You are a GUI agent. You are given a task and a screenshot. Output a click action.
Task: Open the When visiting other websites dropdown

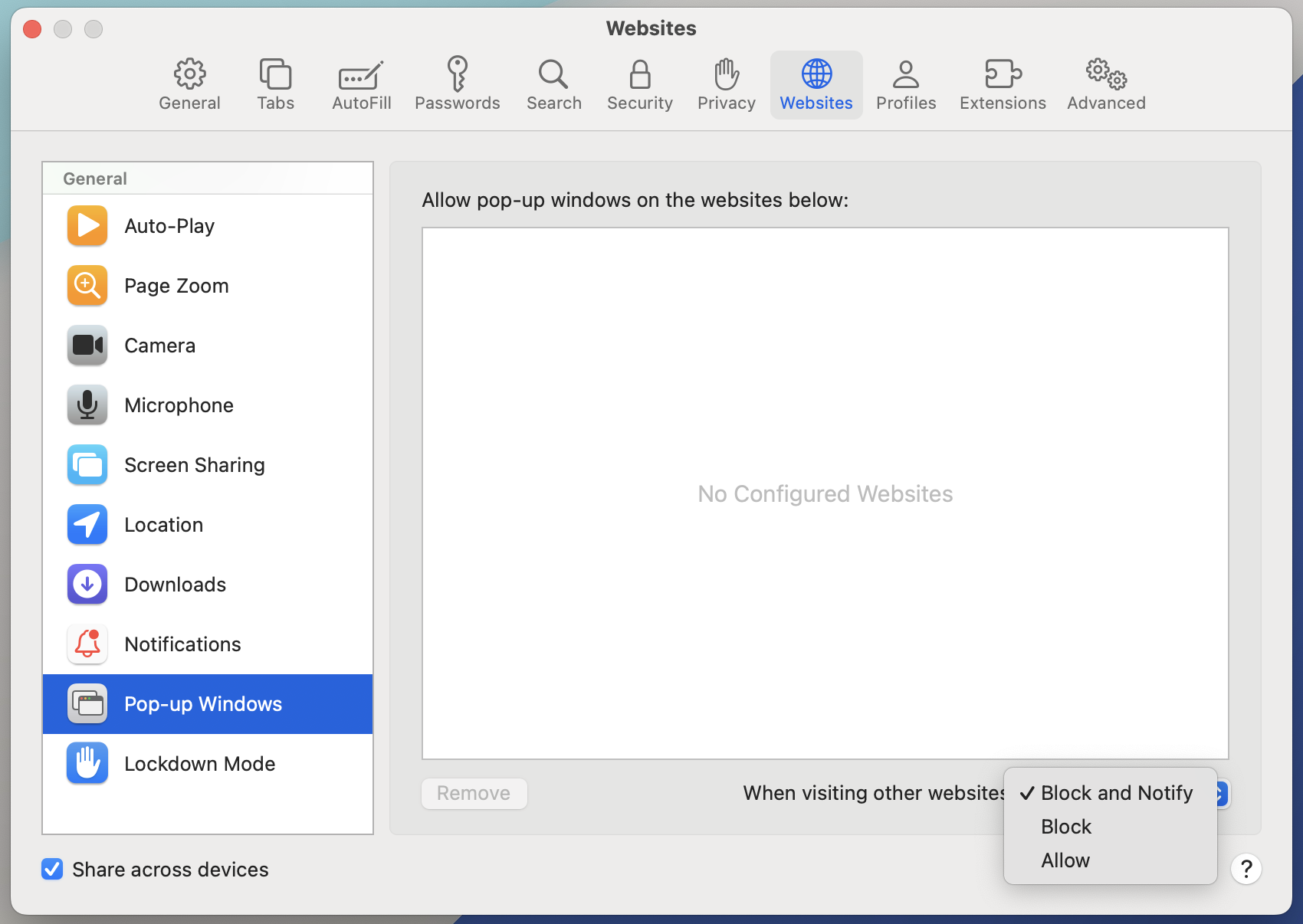pos(1219,794)
